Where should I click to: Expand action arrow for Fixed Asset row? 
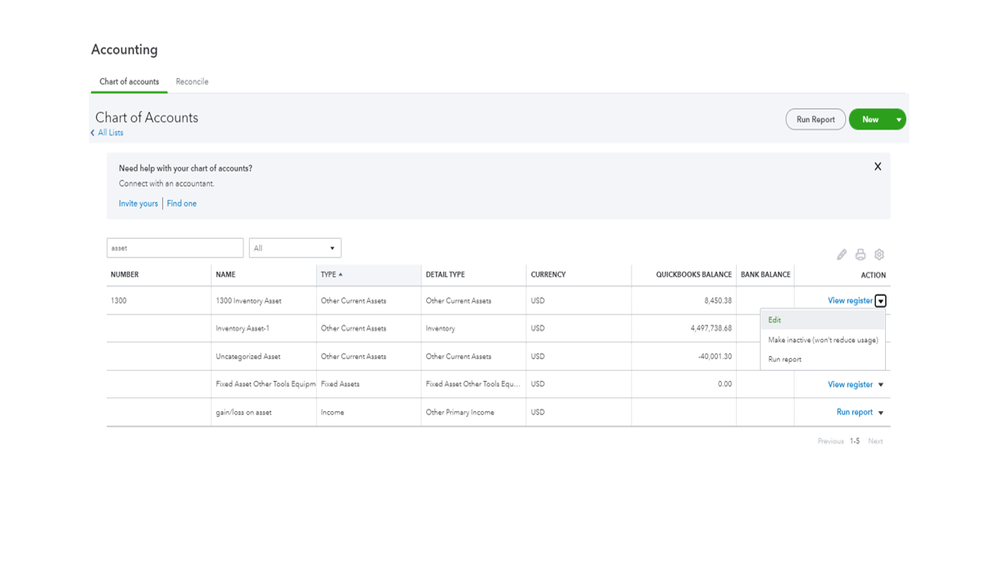(x=881, y=385)
